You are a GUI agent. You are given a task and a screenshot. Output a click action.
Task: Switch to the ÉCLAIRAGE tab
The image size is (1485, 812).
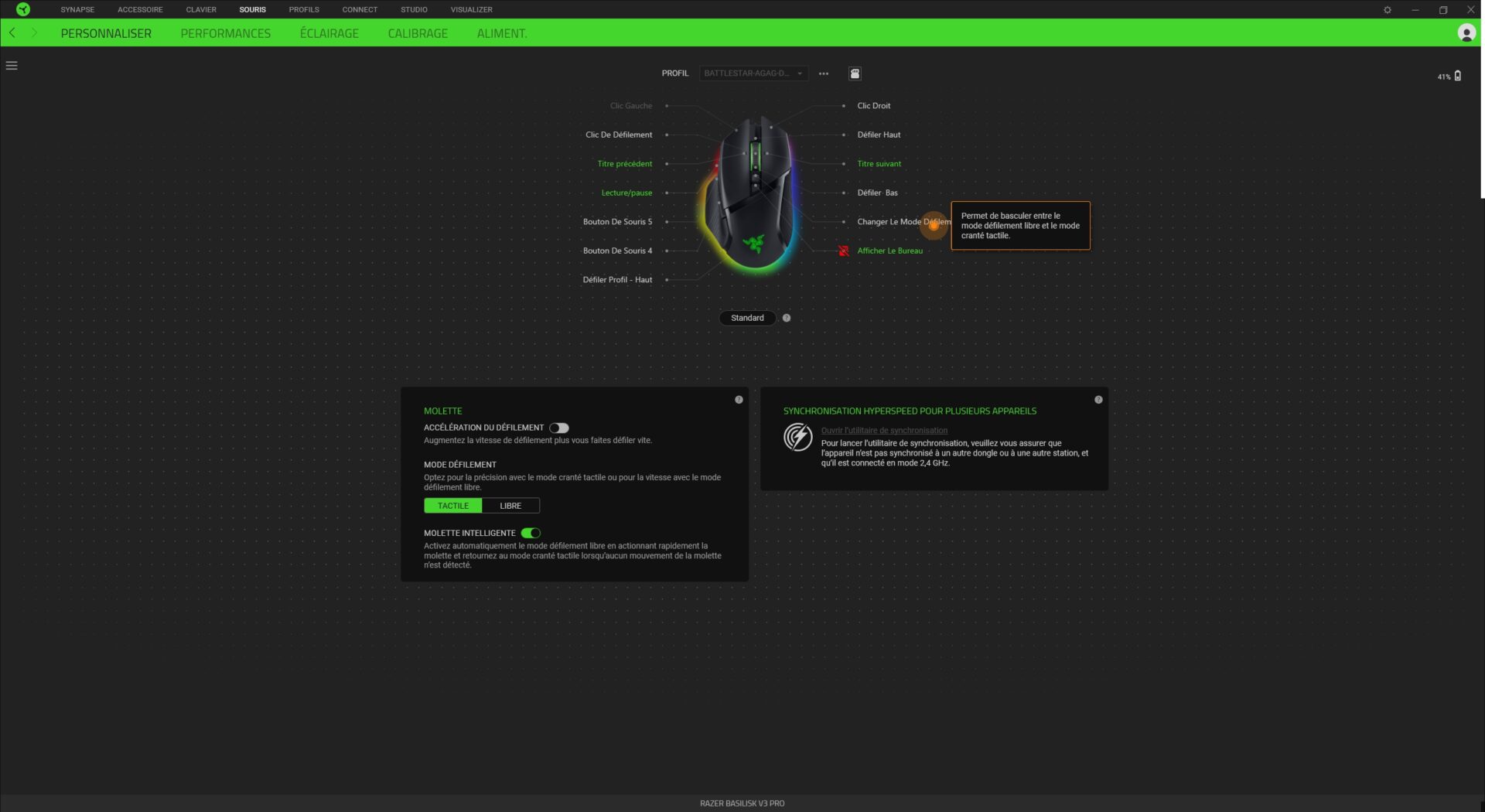point(329,33)
